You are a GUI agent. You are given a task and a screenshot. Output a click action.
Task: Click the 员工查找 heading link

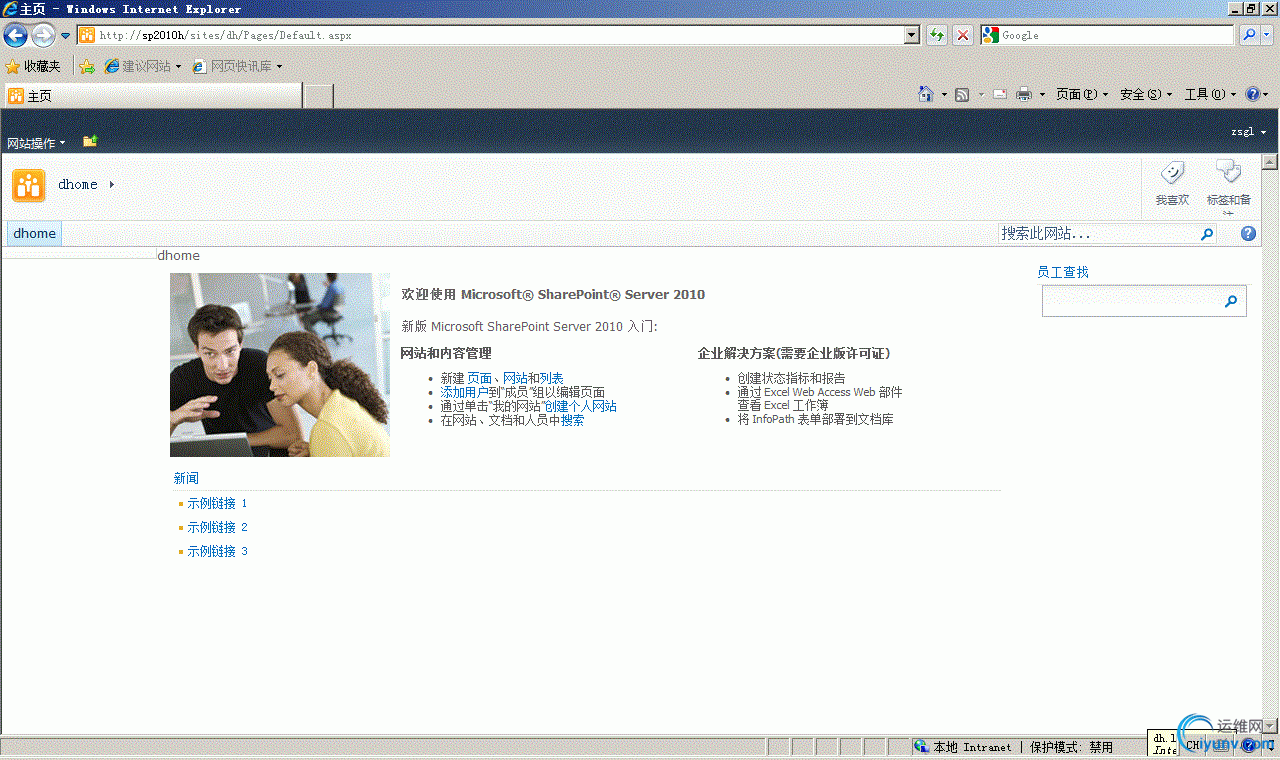tap(1063, 272)
